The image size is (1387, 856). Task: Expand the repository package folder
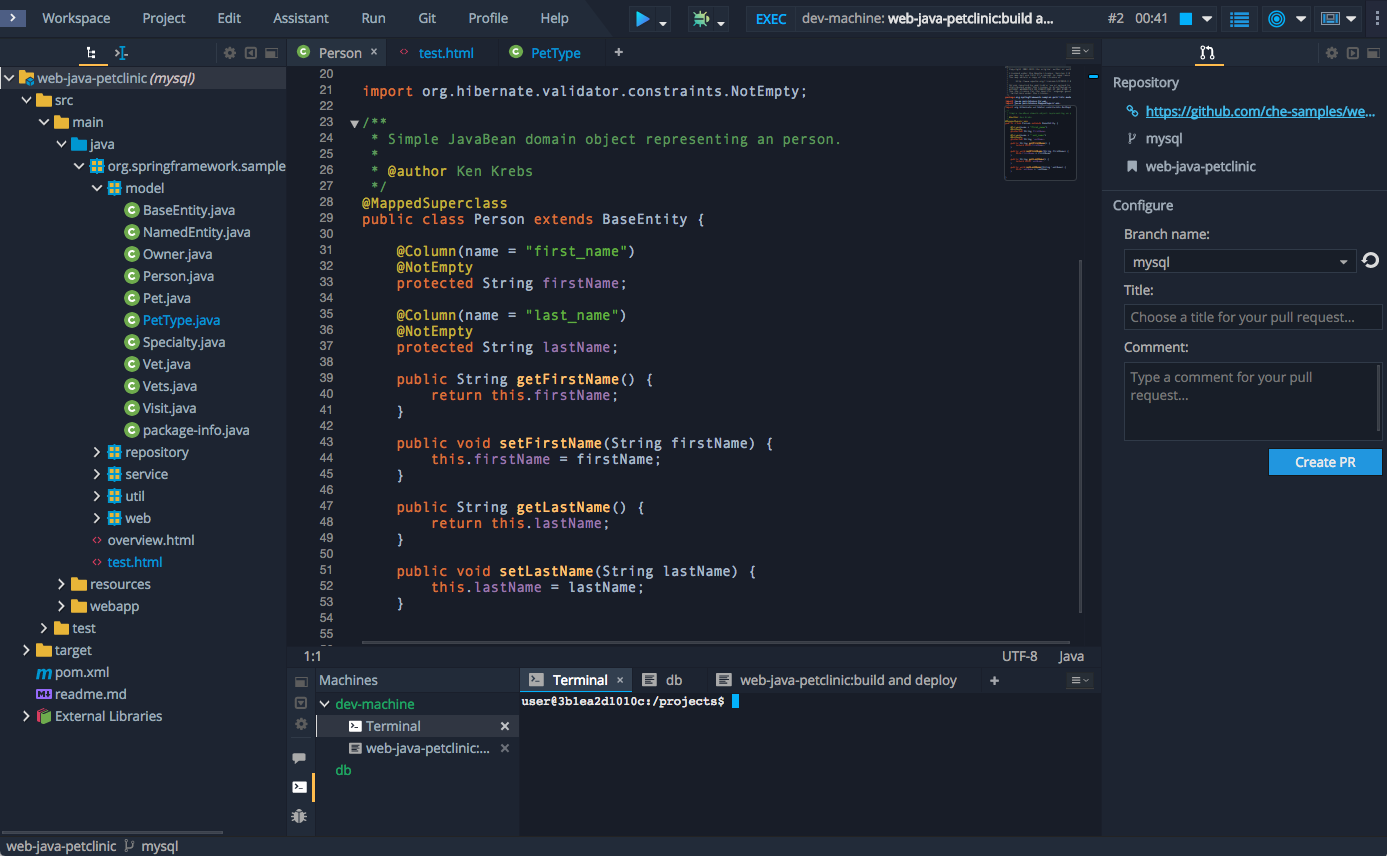point(97,452)
